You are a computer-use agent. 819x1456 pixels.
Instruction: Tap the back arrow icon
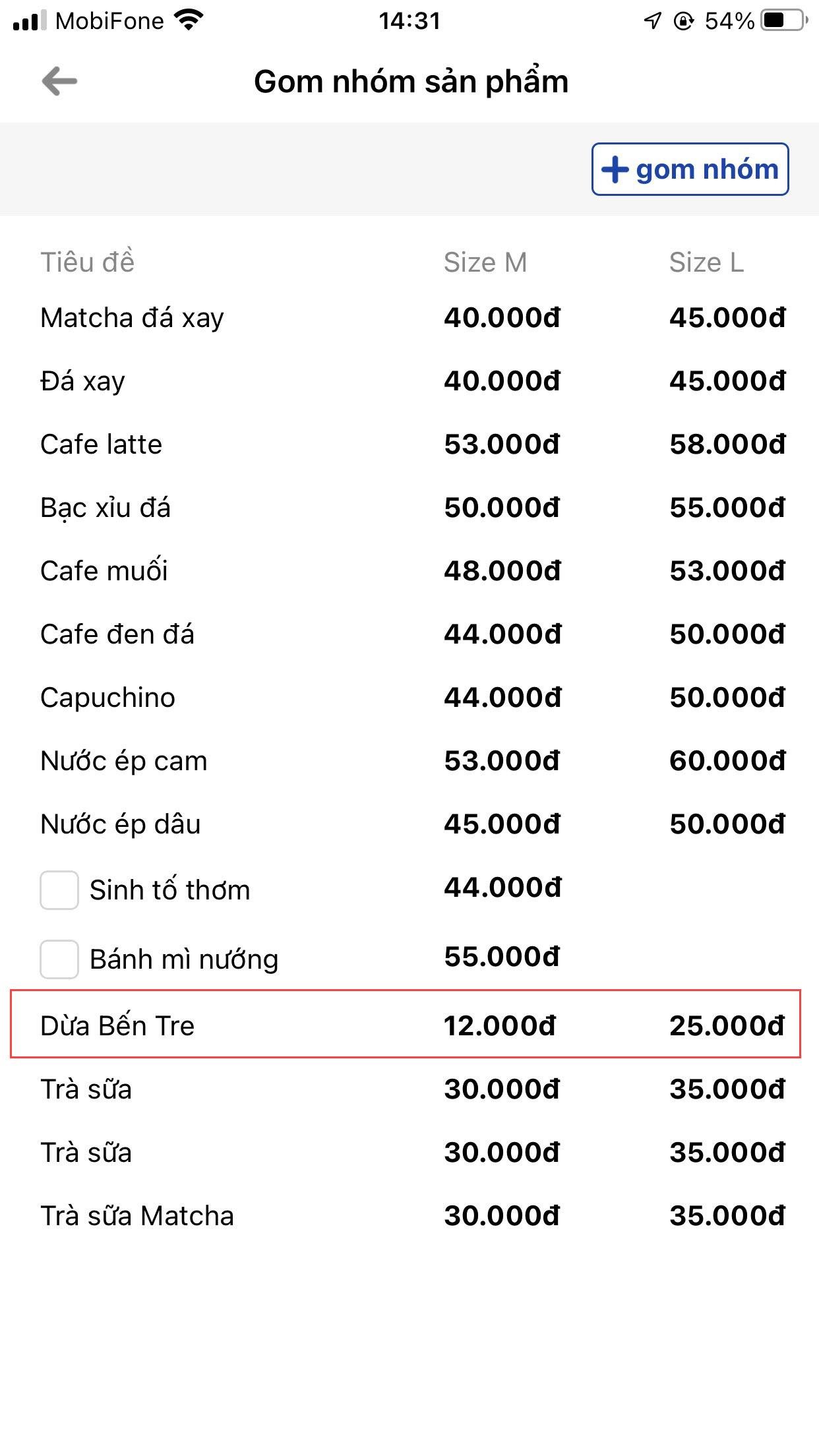pyautogui.click(x=59, y=82)
